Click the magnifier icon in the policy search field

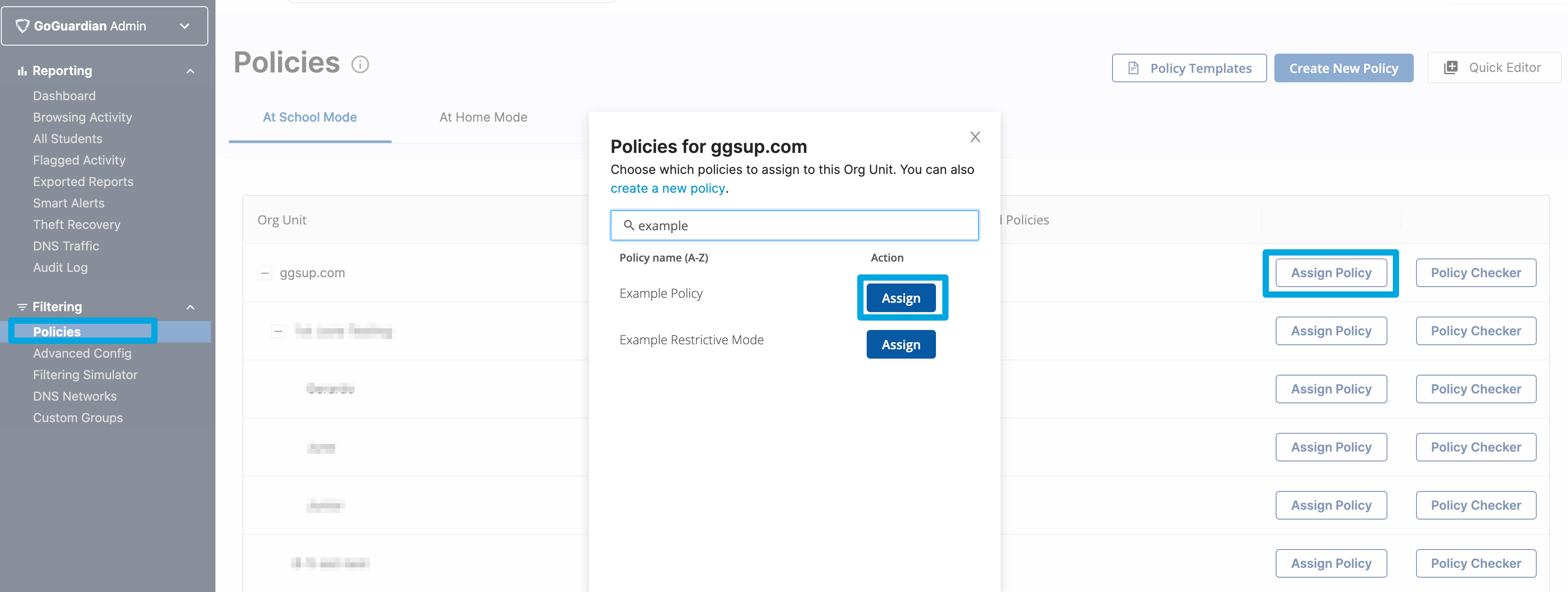coord(629,225)
